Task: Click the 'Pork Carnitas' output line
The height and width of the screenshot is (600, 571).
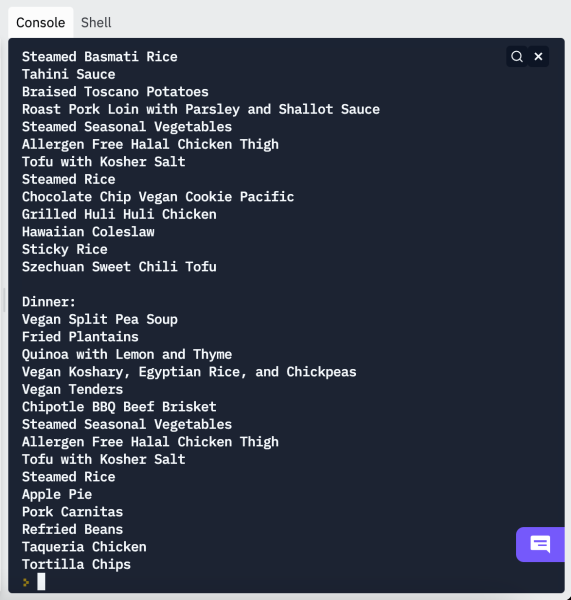Action: point(73,512)
